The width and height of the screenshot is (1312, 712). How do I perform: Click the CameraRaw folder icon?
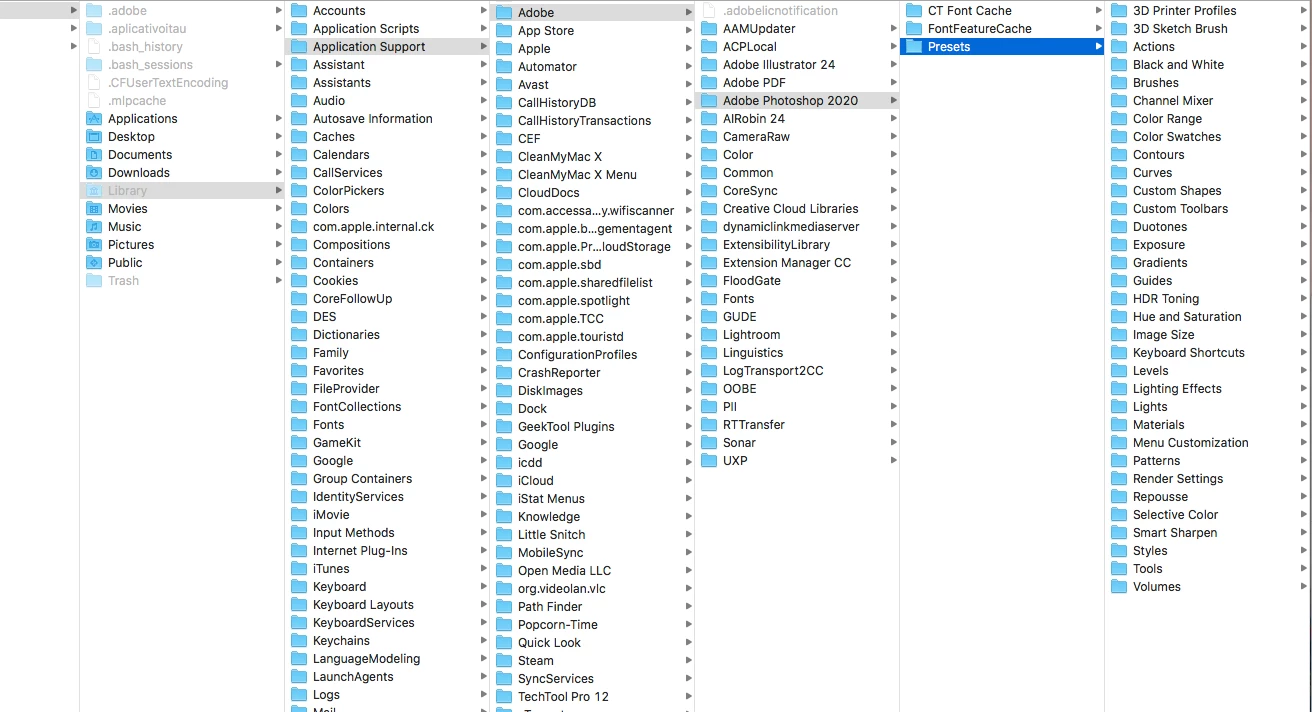click(709, 137)
